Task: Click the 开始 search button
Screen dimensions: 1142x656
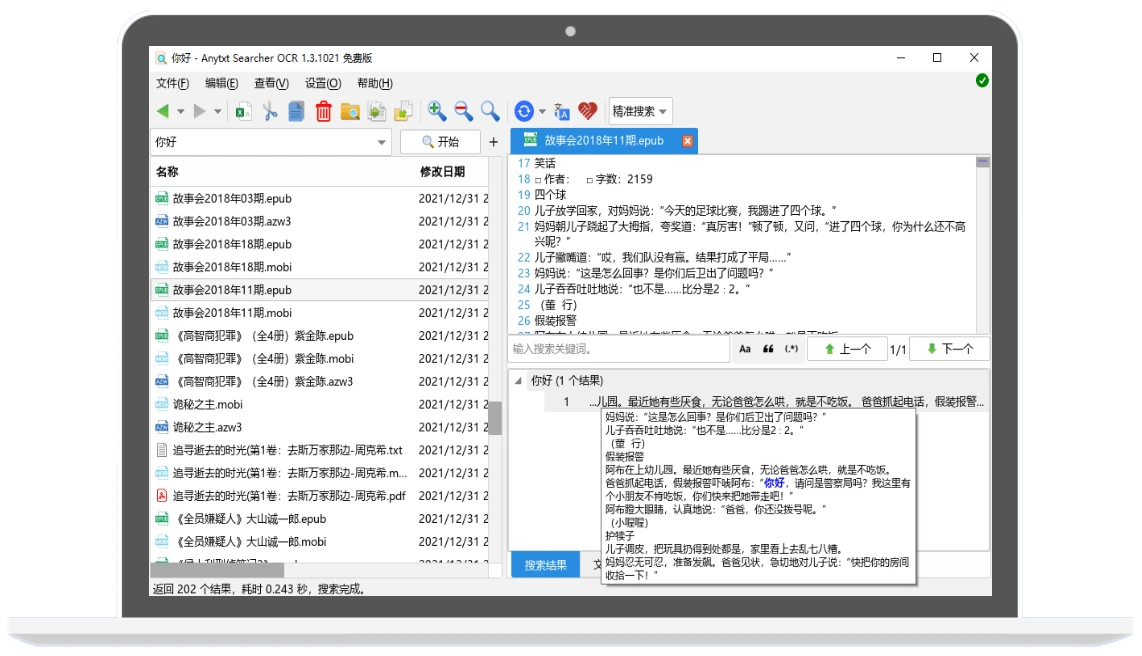Action: (x=441, y=142)
